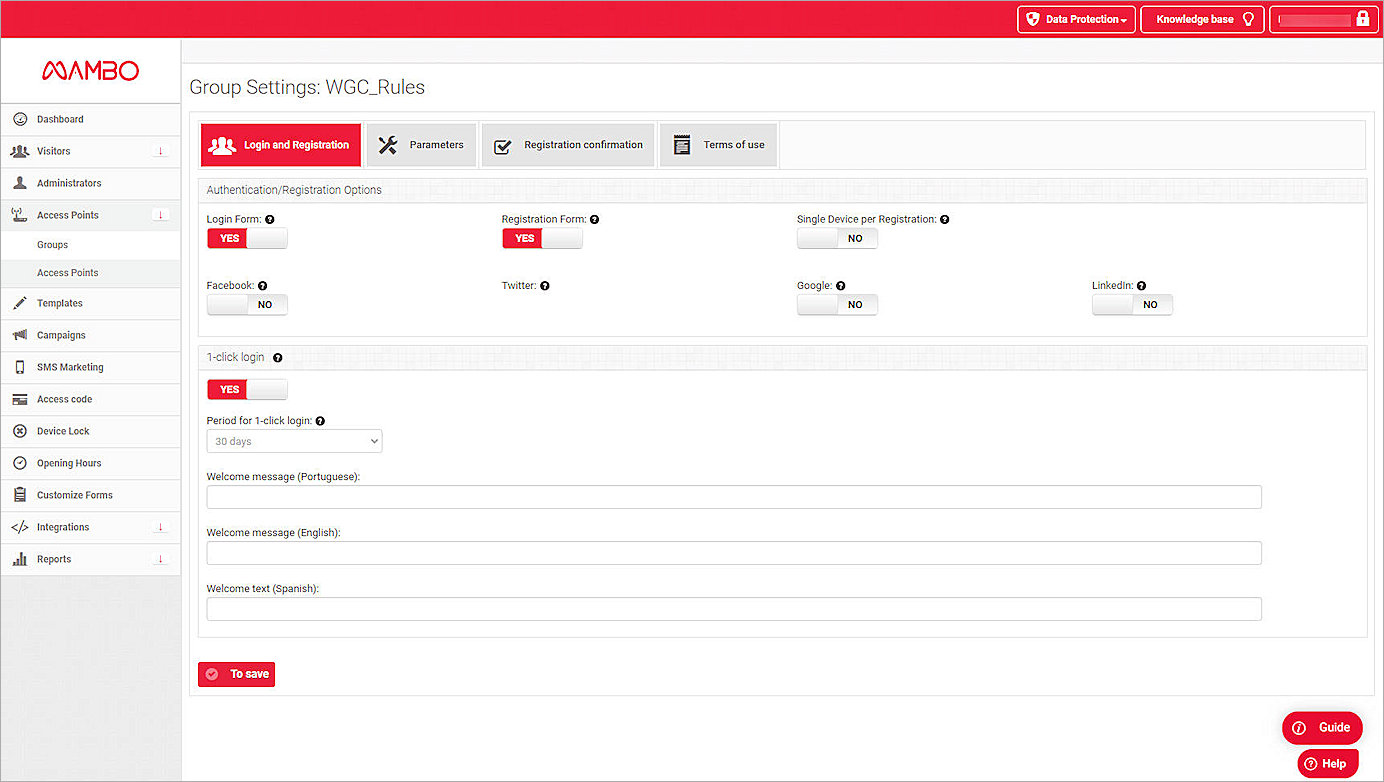Disable the Login Form toggle
1384x782 pixels.
(247, 238)
